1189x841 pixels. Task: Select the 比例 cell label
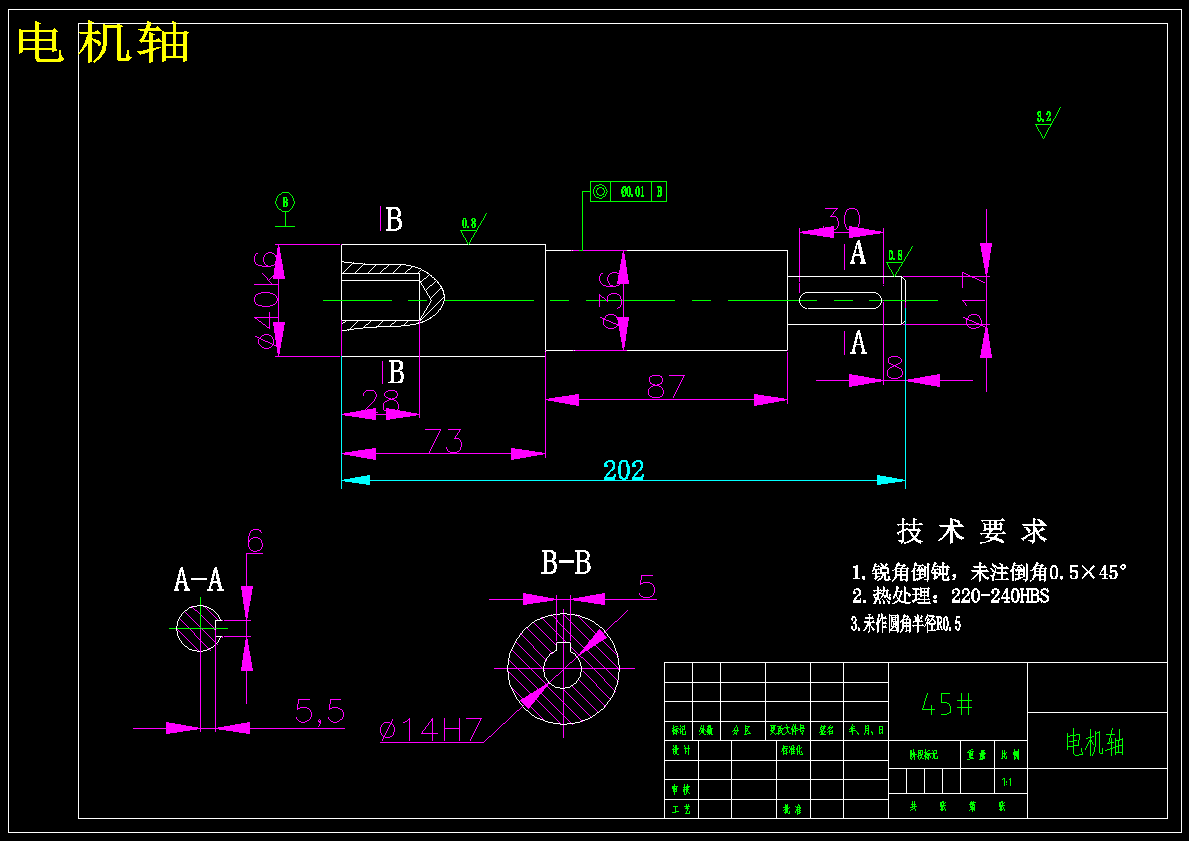[1011, 755]
